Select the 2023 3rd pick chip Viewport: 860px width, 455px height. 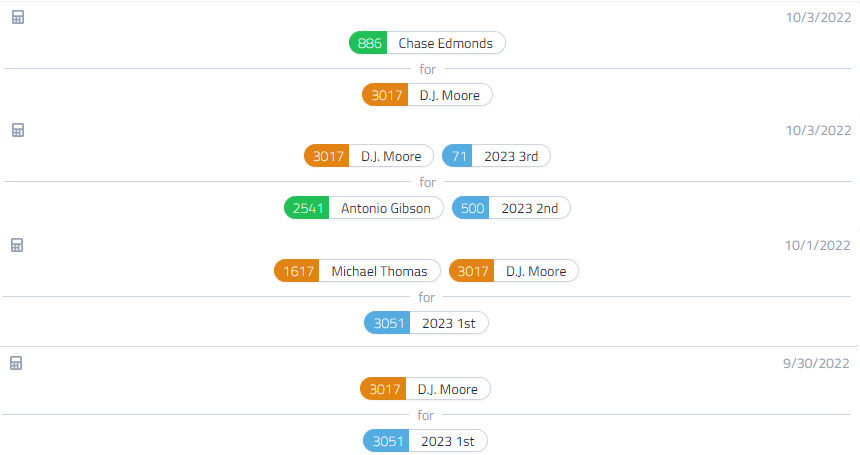pyautogui.click(x=496, y=156)
